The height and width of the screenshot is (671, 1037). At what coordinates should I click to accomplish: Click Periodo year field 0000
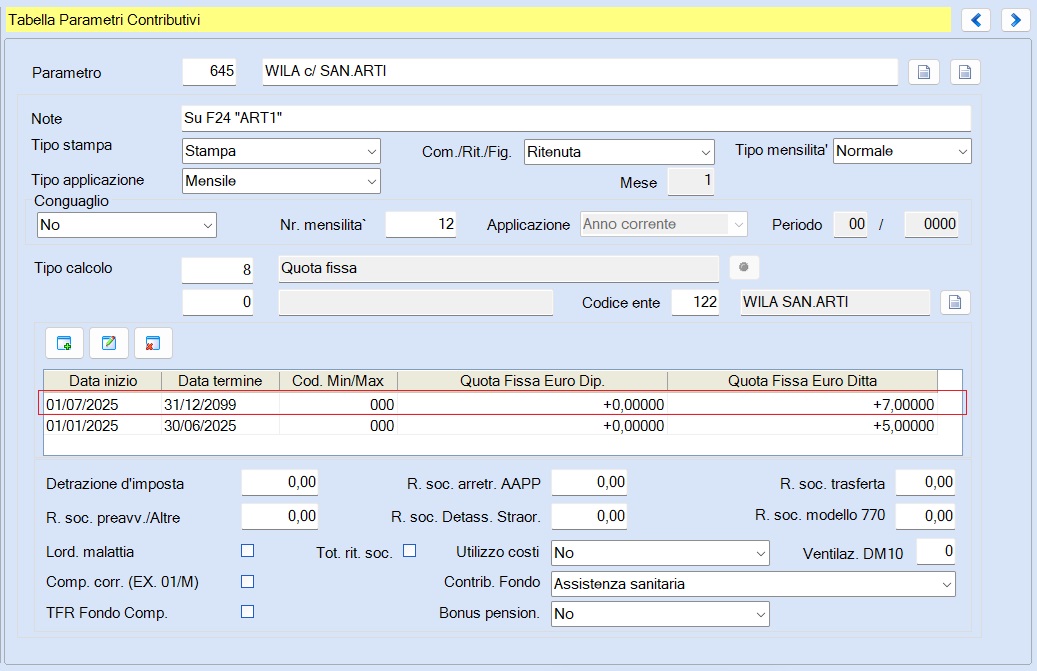[x=931, y=224]
